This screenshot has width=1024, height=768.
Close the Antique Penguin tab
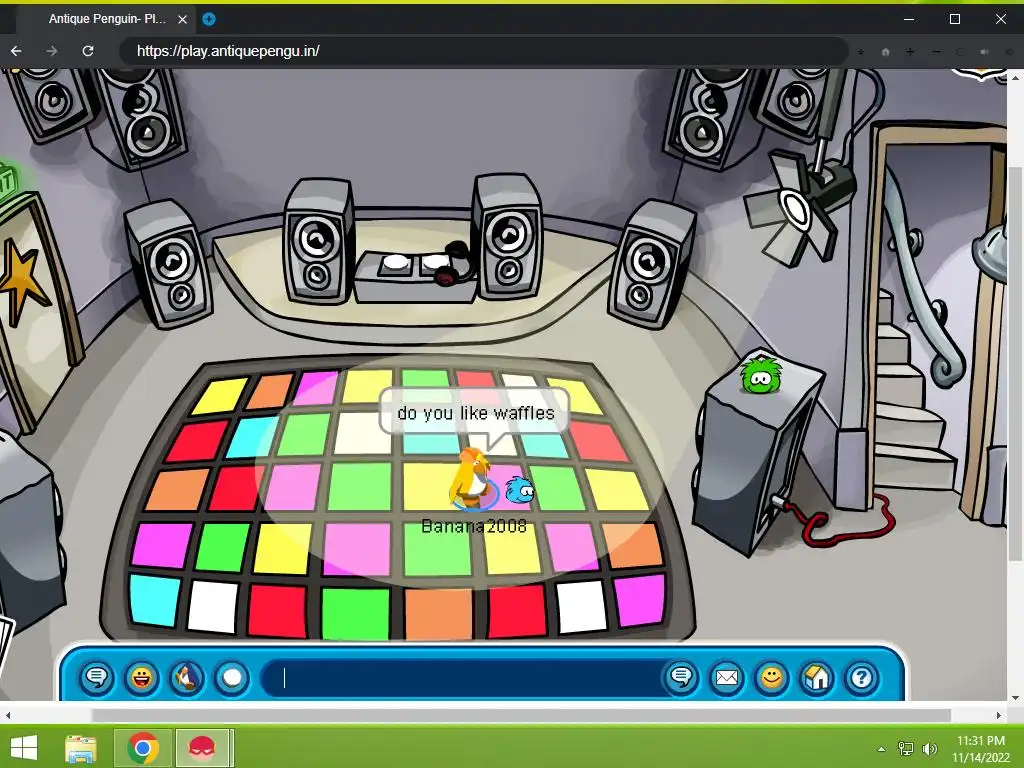183,19
